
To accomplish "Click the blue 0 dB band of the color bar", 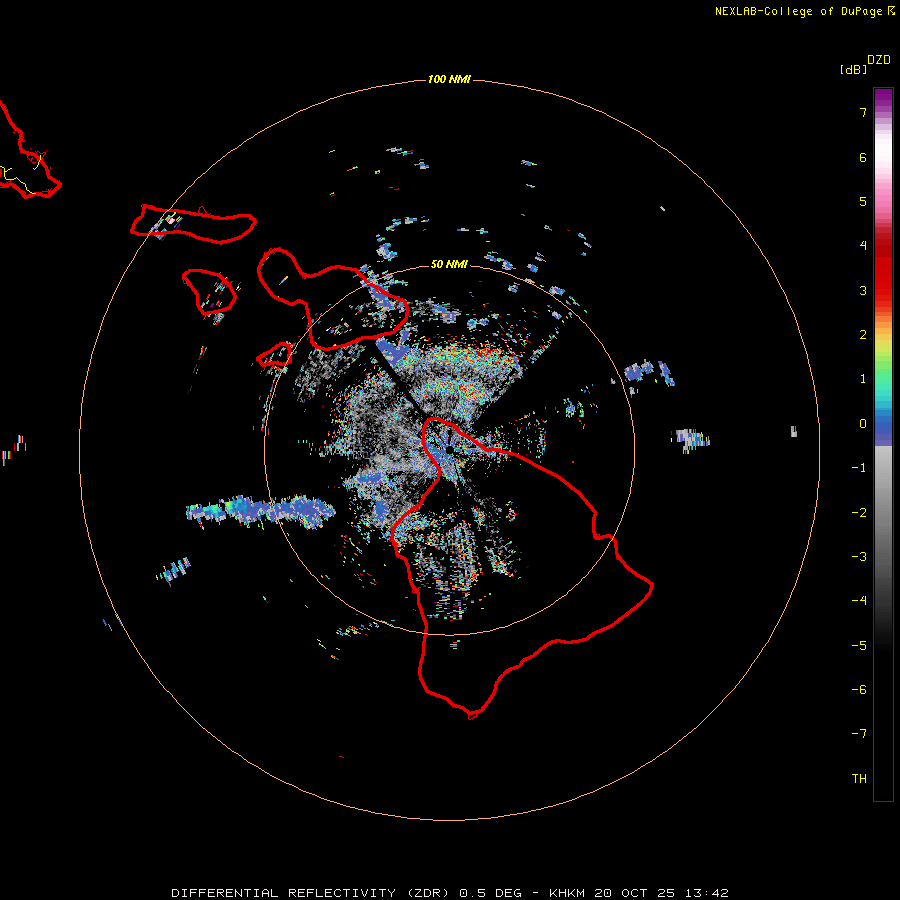I will [x=883, y=428].
